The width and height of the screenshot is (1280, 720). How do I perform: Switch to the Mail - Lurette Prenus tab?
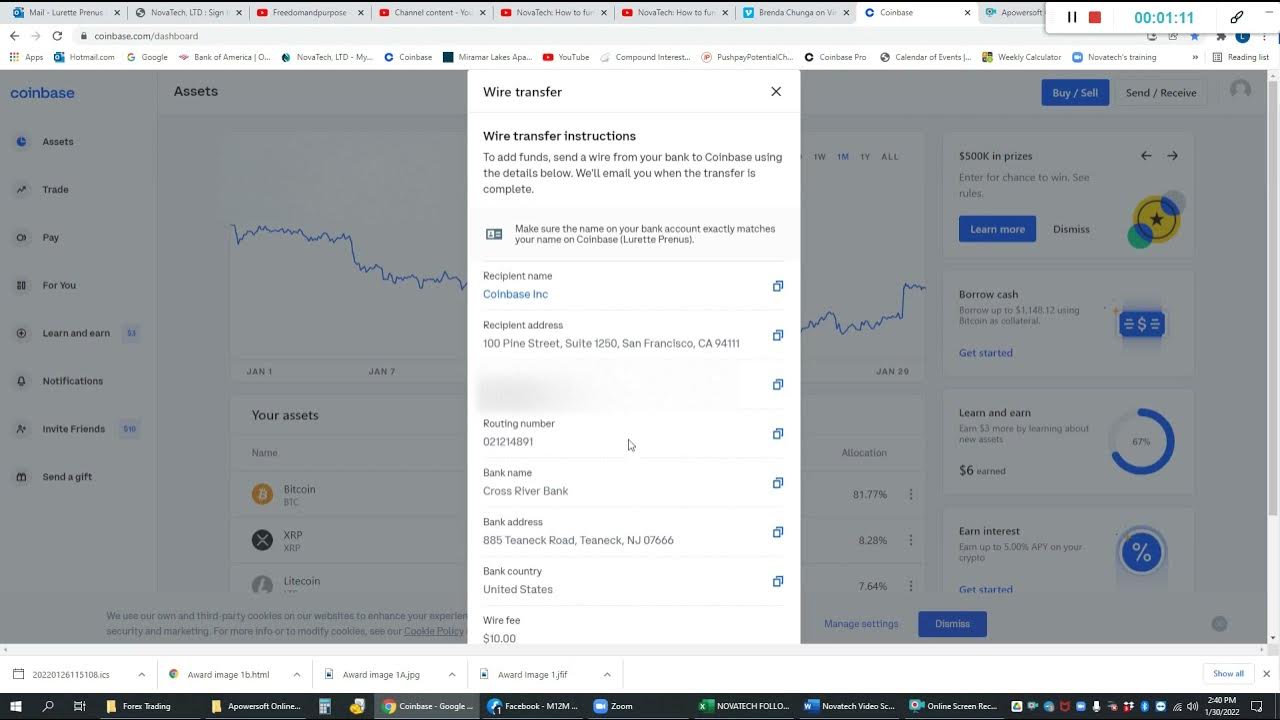click(65, 12)
